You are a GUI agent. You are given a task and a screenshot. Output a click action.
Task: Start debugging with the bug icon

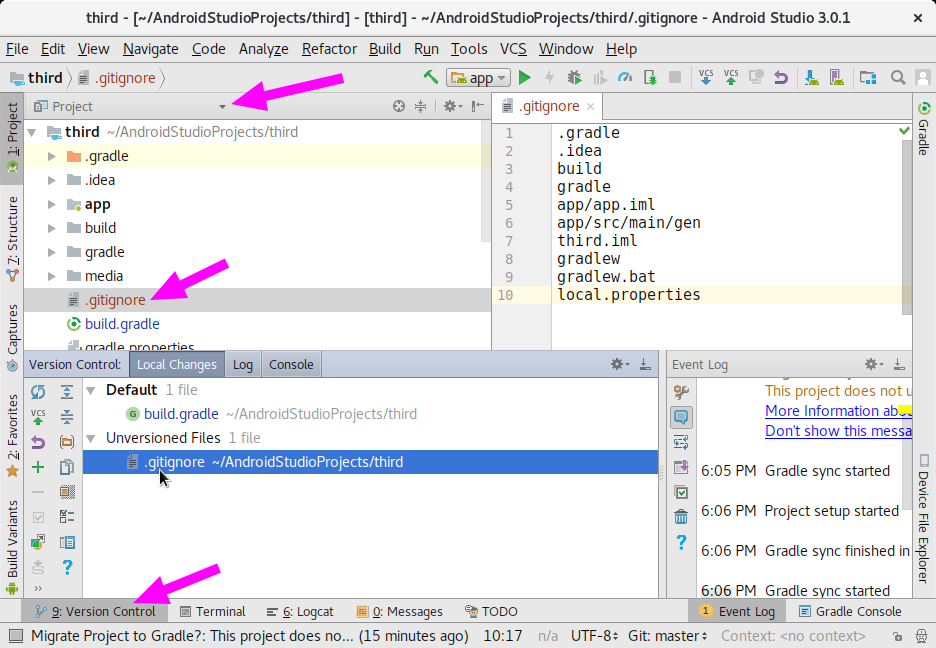click(574, 78)
